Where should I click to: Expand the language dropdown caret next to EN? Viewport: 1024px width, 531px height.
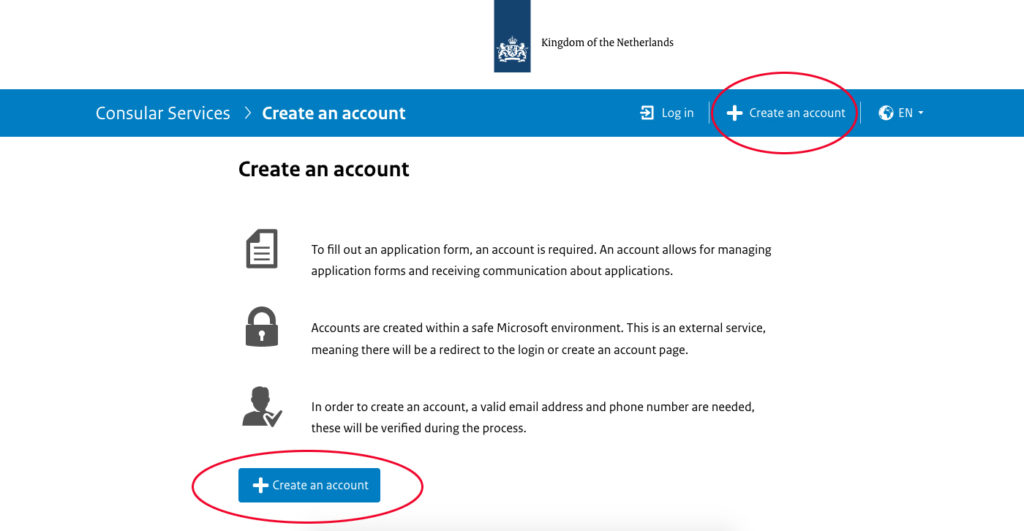(921, 113)
